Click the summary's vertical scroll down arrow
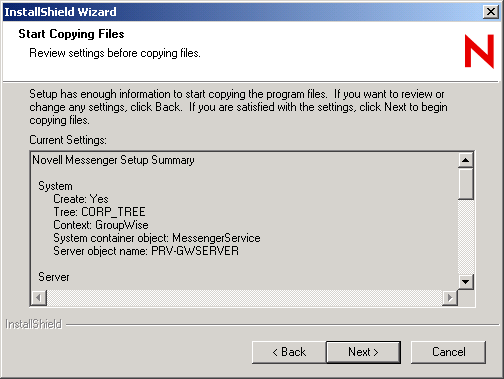The width and height of the screenshot is (504, 379). (466, 282)
